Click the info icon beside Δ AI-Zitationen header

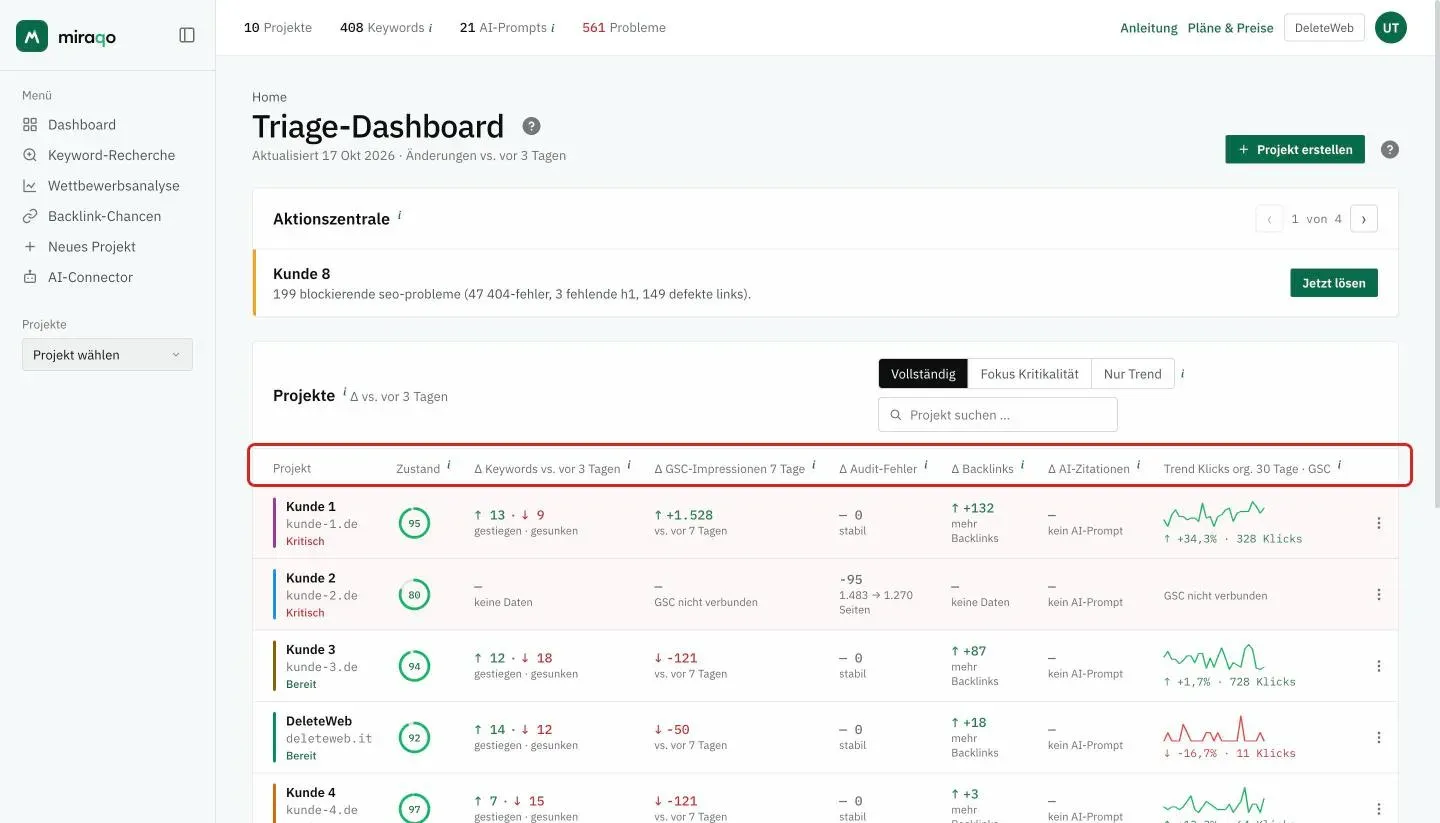click(1139, 465)
